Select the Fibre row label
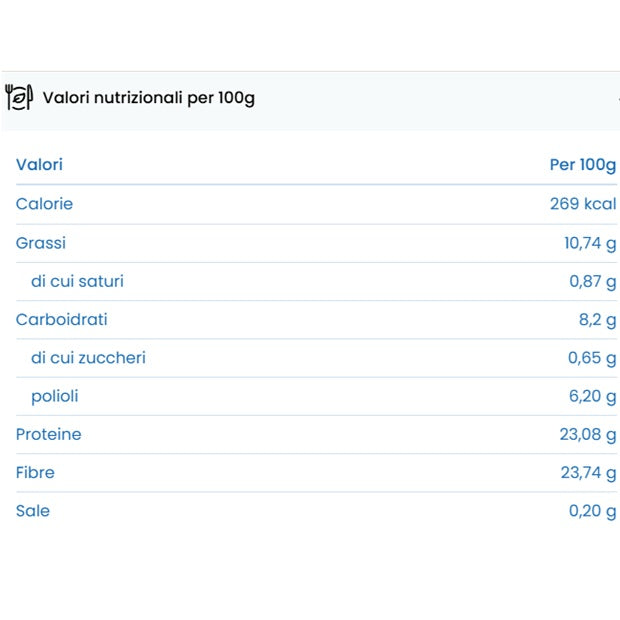Screen dimensions: 620x620 (35, 473)
